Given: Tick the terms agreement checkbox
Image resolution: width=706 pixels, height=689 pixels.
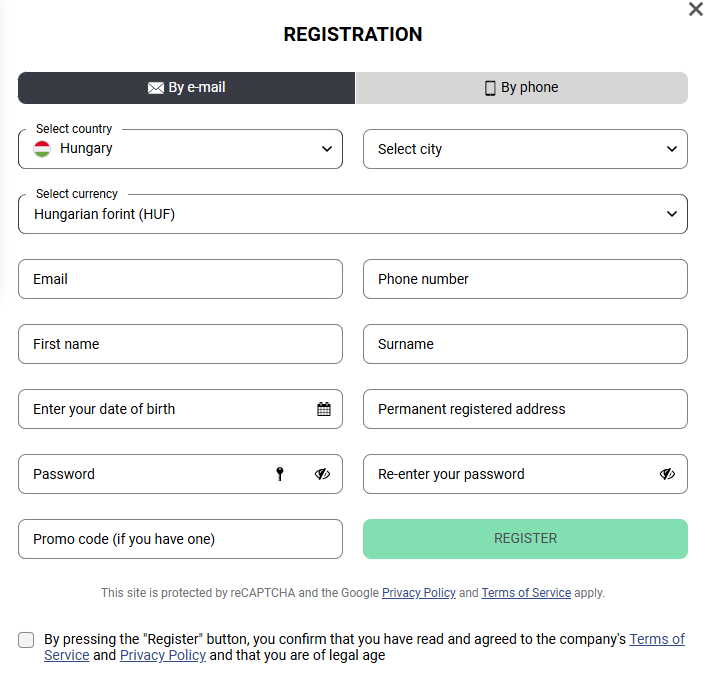Looking at the screenshot, I should coord(26,639).
